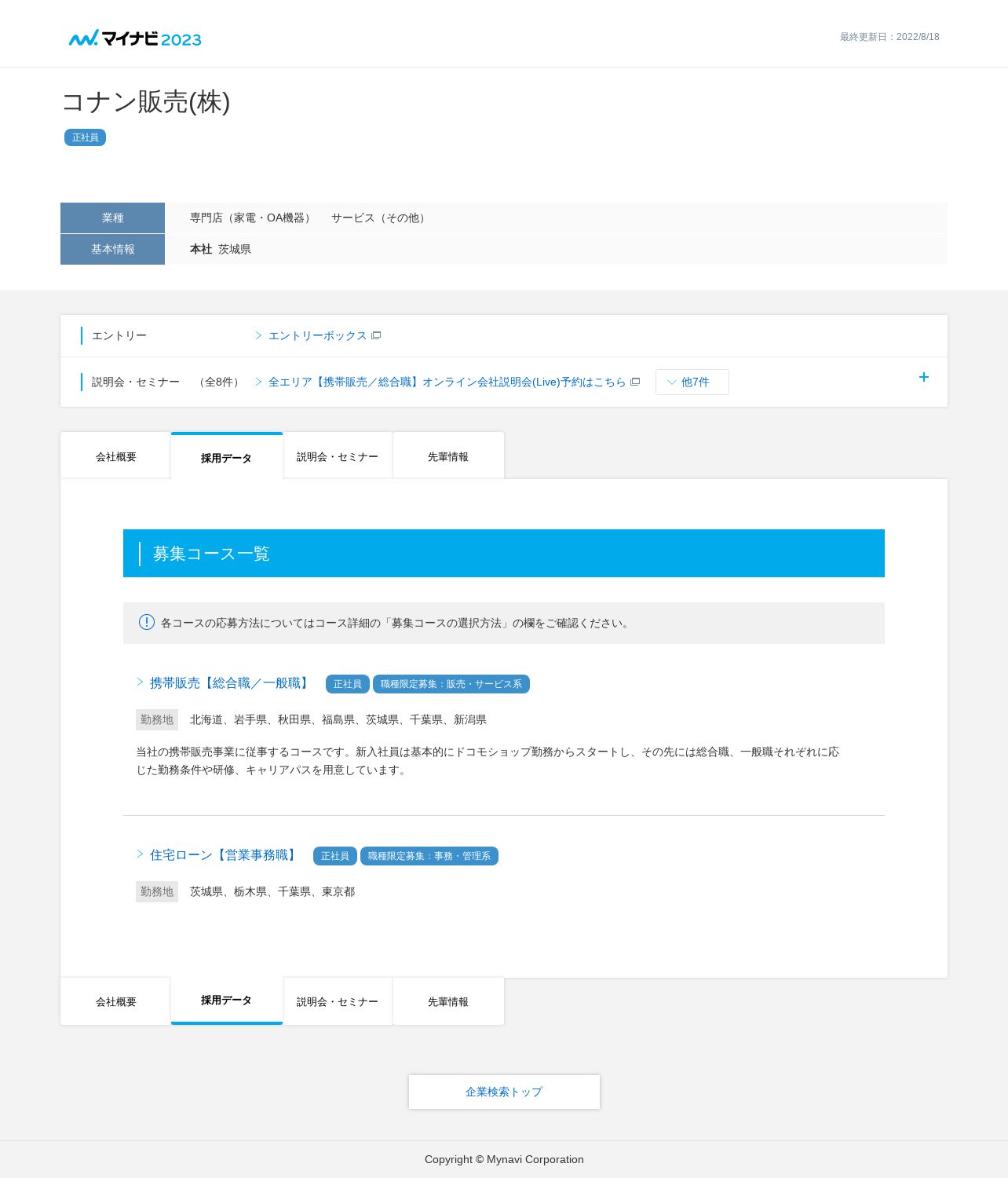The width and height of the screenshot is (1008, 1178).
Task: Click 職種限定募集：事務・管理系 badge
Action: click(429, 856)
